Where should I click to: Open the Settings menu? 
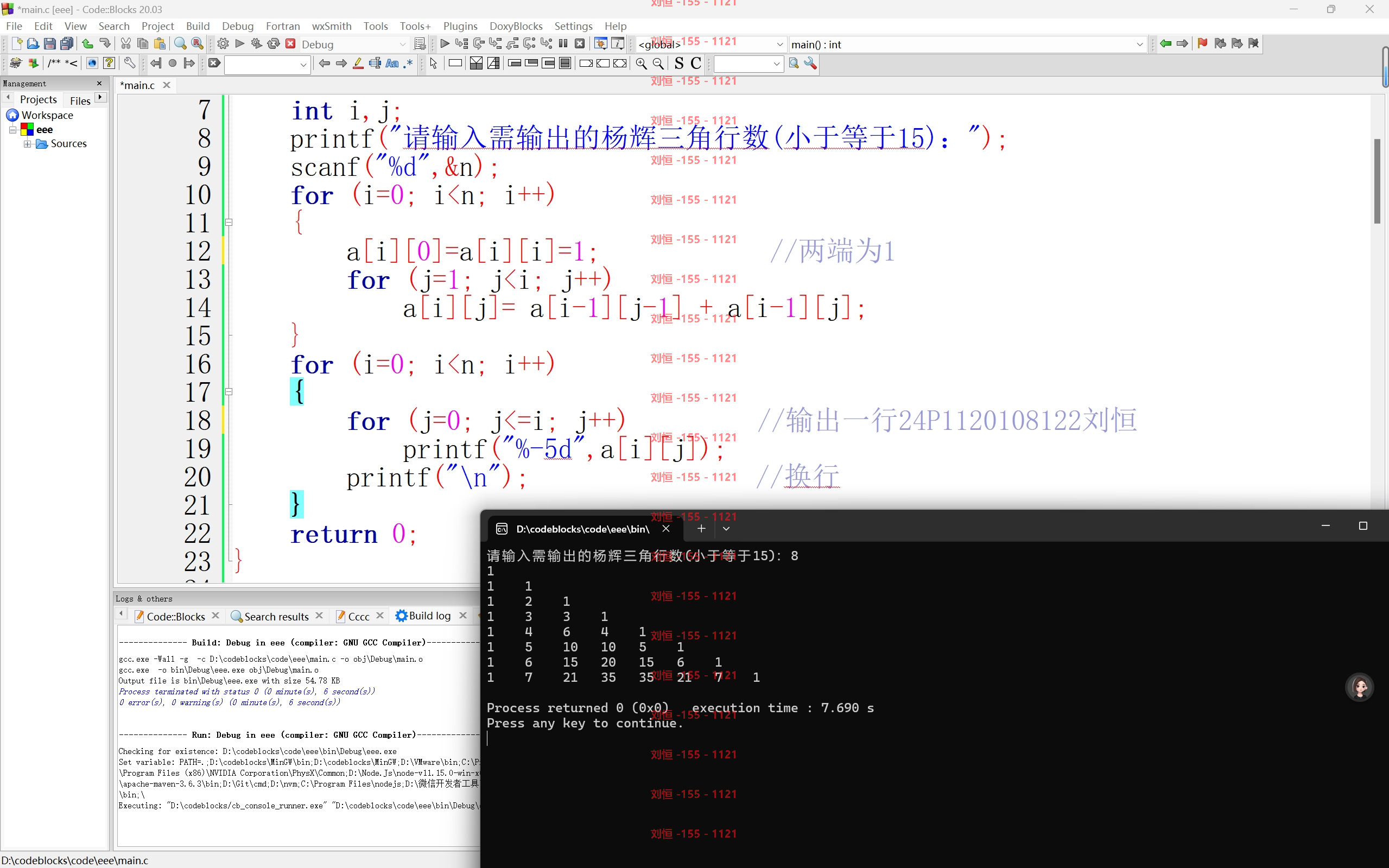(573, 26)
